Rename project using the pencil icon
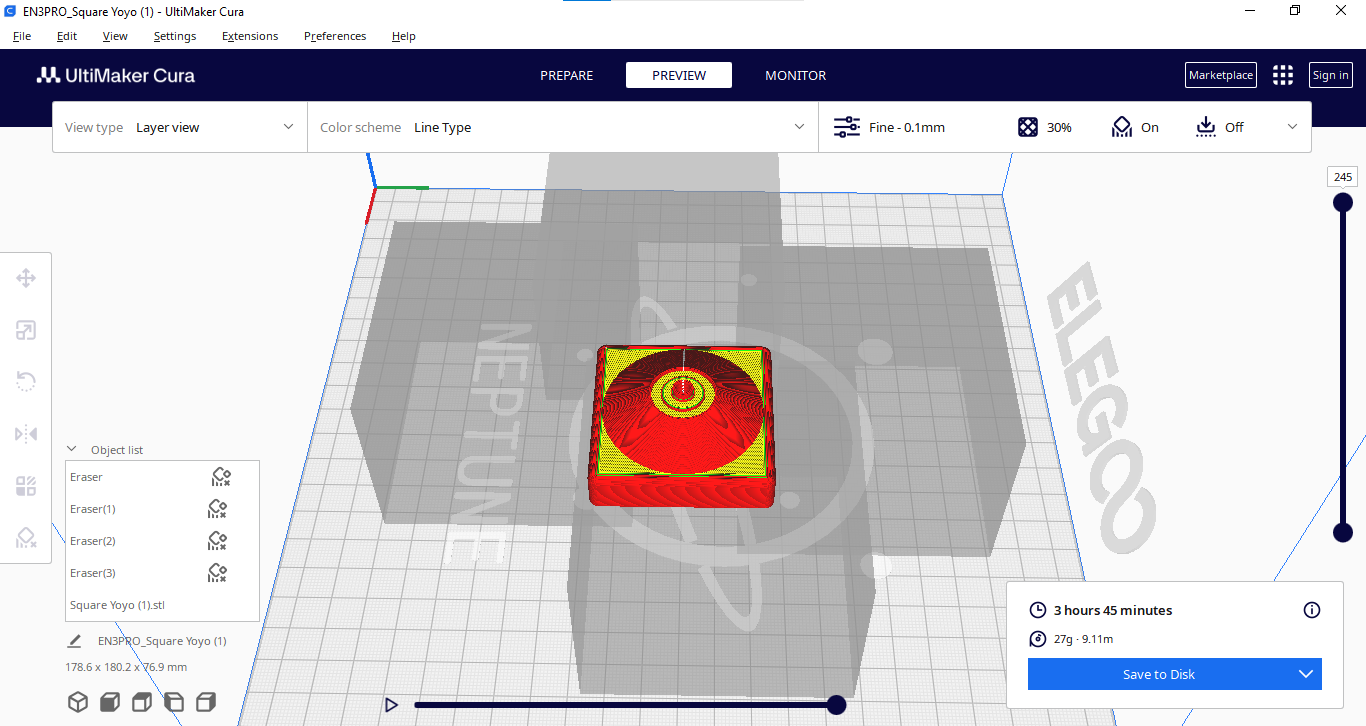Screen dimensions: 1366x726 (x=73, y=640)
